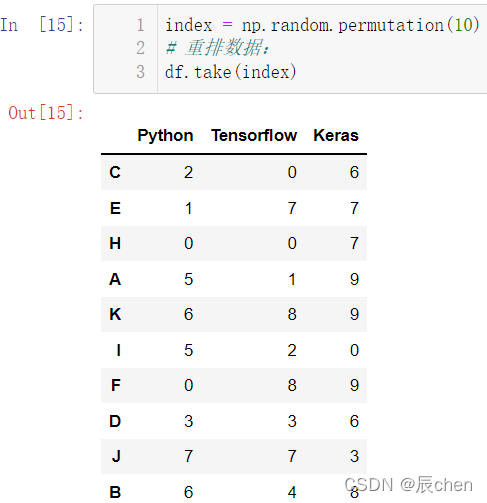Click Keras value '3' in row J
The width and height of the screenshot is (487, 503).
click(x=354, y=456)
